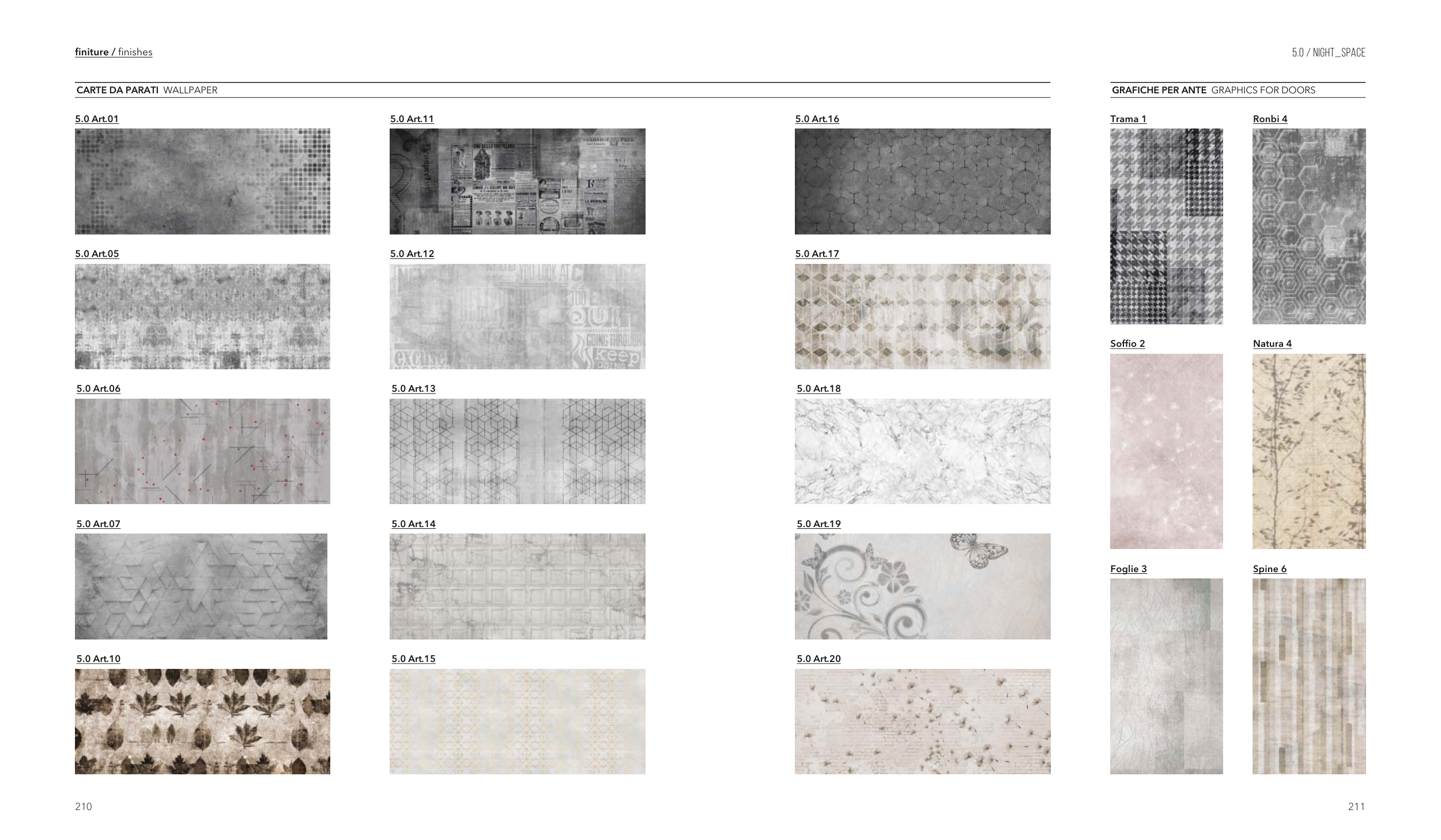Pick the Trama 1 houndstooth door graphic
This screenshot has width=1441, height=840.
click(1166, 226)
